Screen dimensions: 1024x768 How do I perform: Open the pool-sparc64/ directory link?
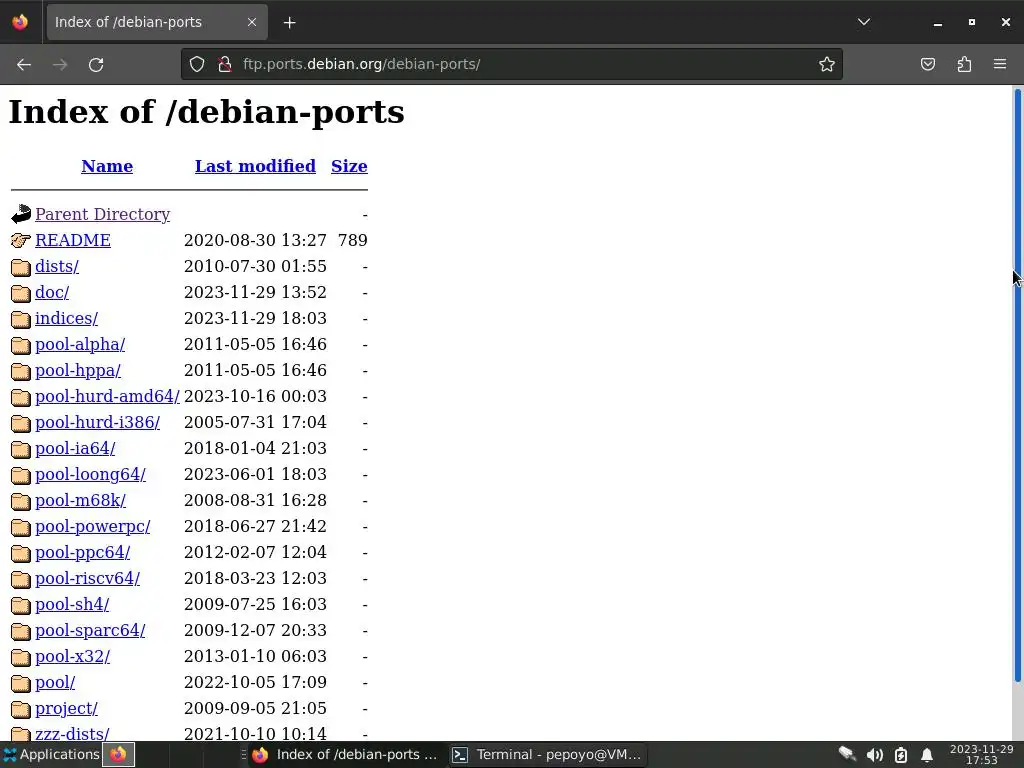(90, 630)
